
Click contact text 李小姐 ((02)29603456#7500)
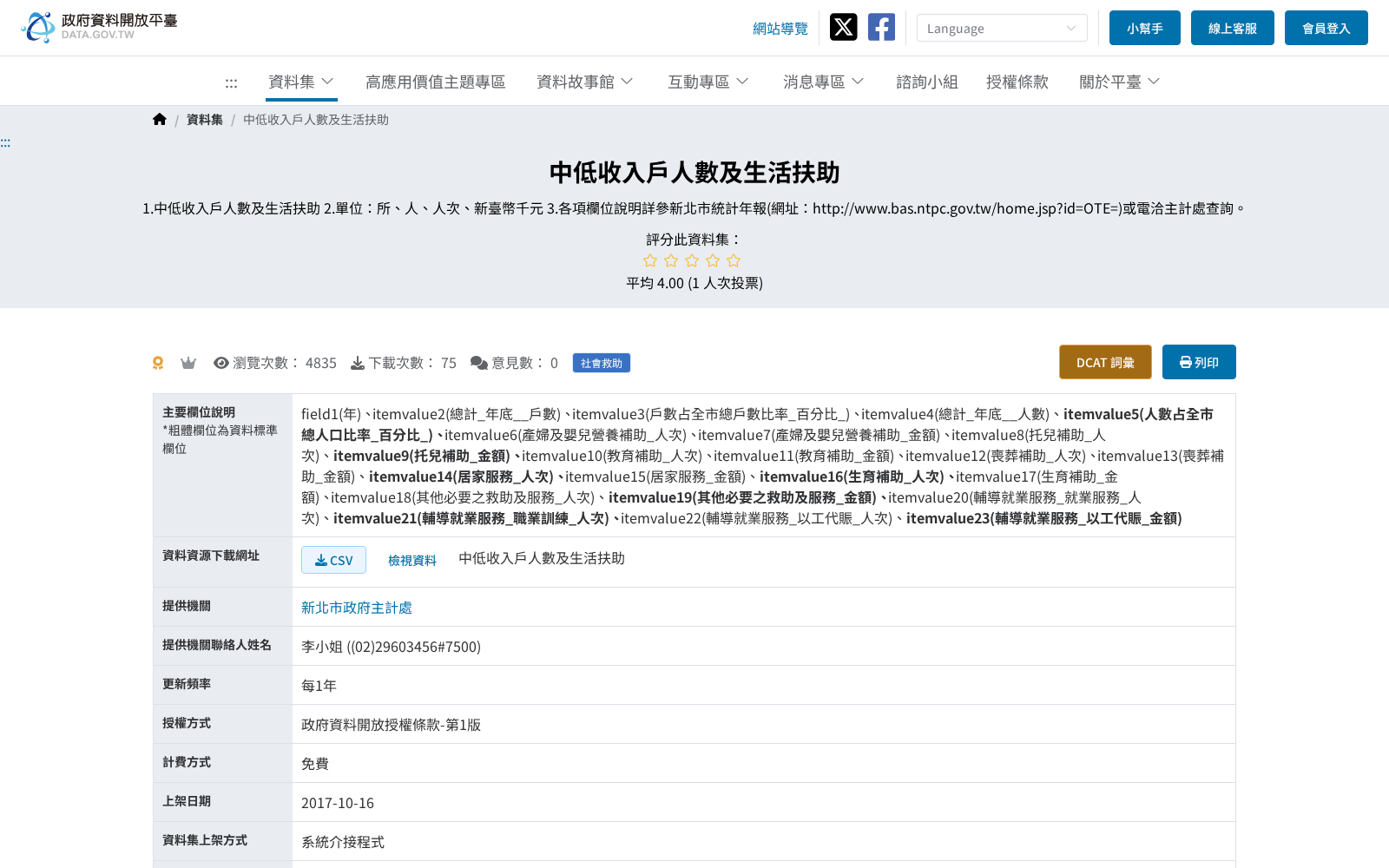click(391, 647)
